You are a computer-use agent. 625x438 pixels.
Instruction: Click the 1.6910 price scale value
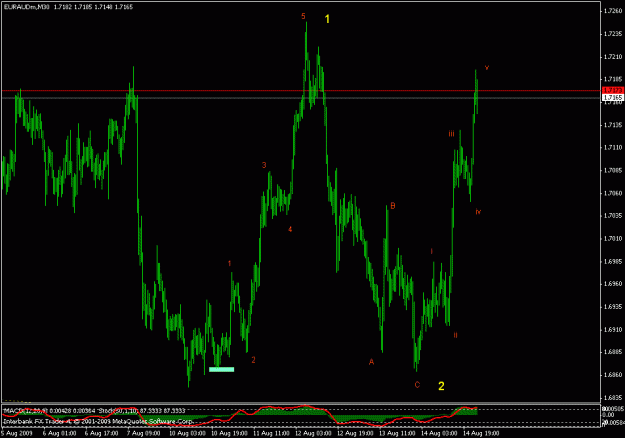click(x=613, y=330)
